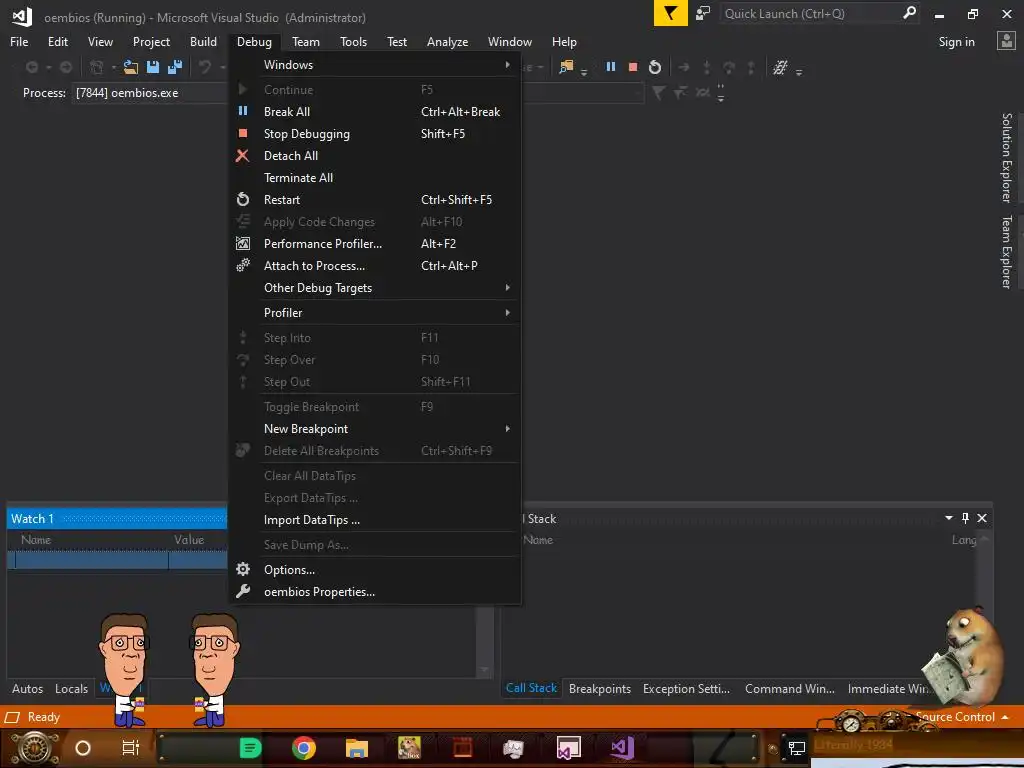Screen dimensions: 1024x768
Task: Expand the Profiler submenu
Action: coord(376,313)
